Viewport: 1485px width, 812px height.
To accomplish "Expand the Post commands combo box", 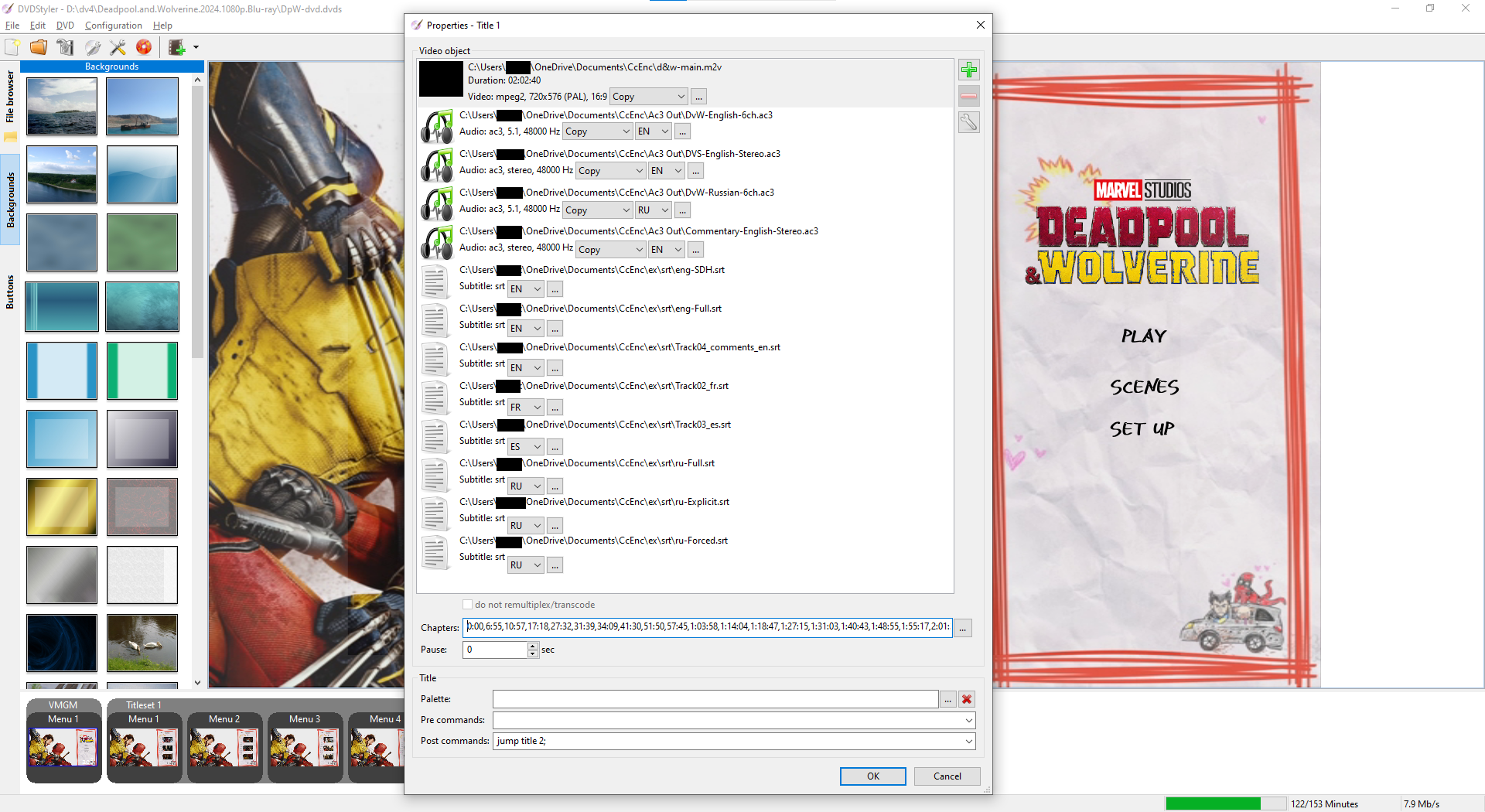I will 968,741.
